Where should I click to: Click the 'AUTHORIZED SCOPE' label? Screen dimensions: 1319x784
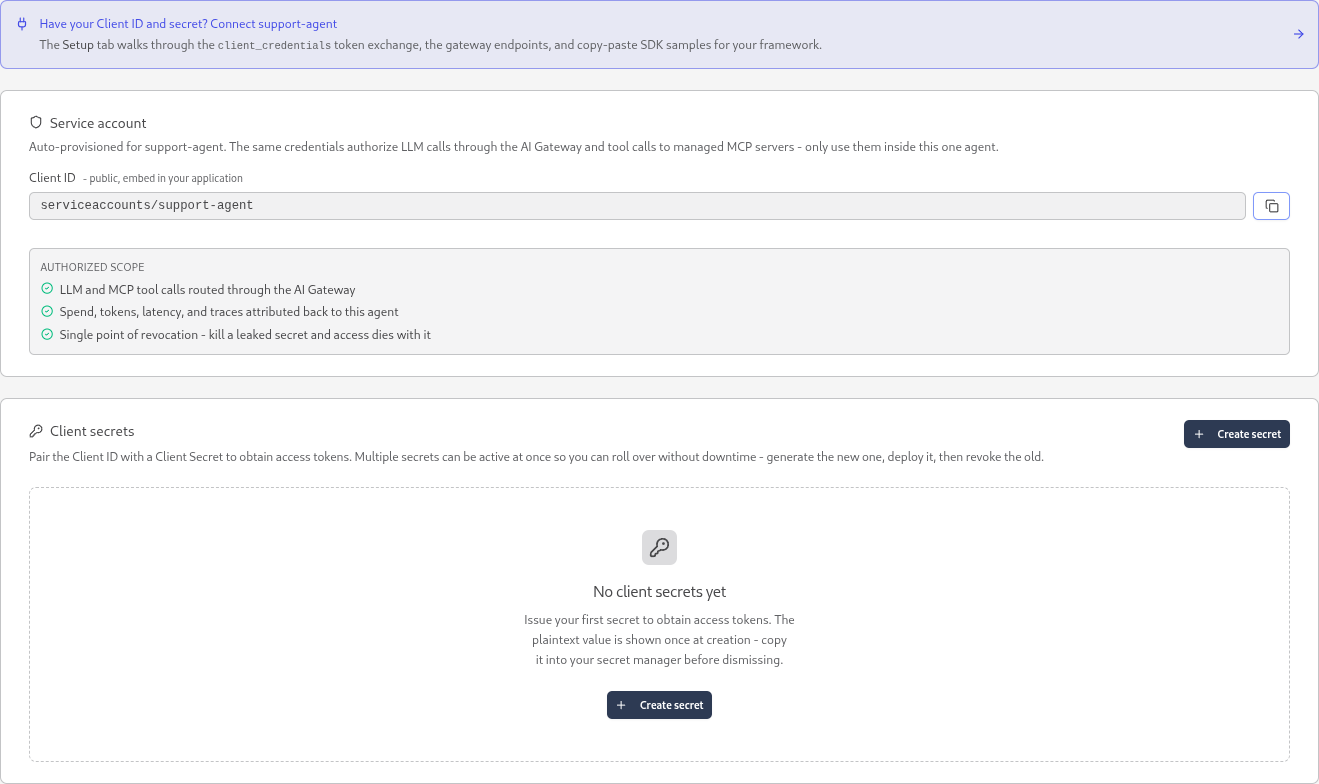click(92, 267)
